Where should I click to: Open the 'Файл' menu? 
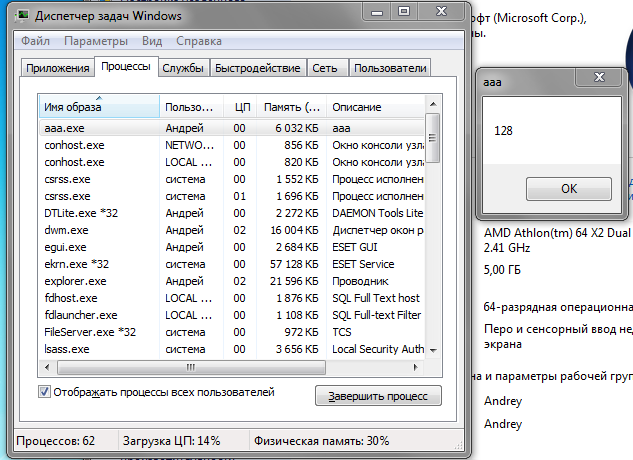(x=35, y=41)
